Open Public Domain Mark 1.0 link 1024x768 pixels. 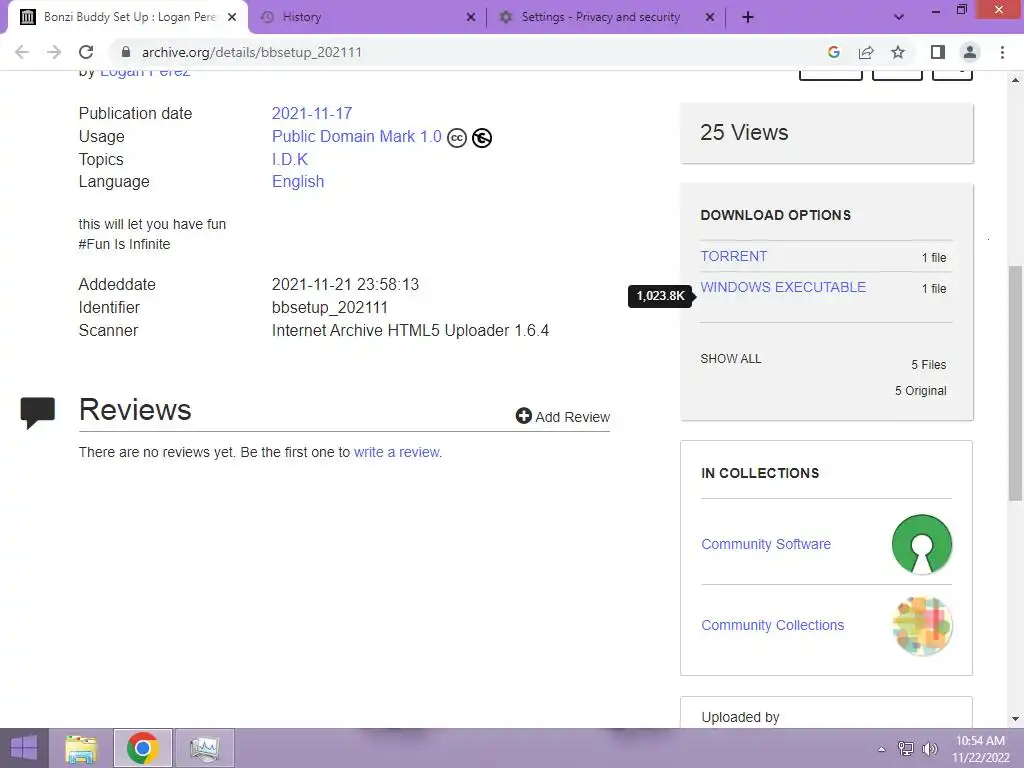pos(357,136)
